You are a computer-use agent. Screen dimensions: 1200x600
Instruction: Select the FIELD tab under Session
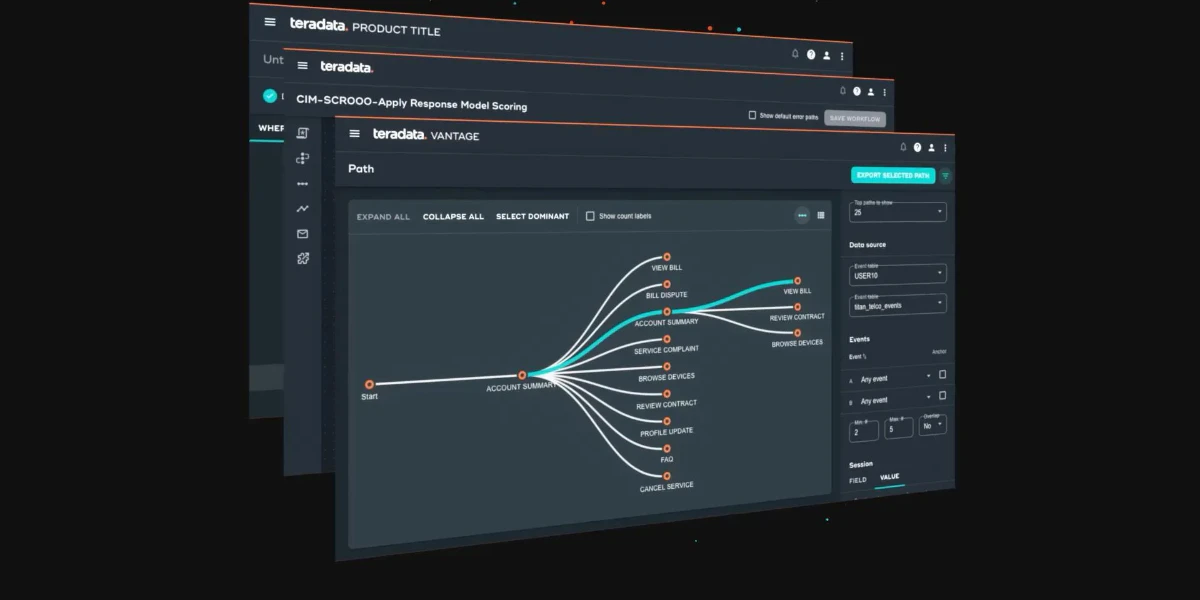click(858, 480)
